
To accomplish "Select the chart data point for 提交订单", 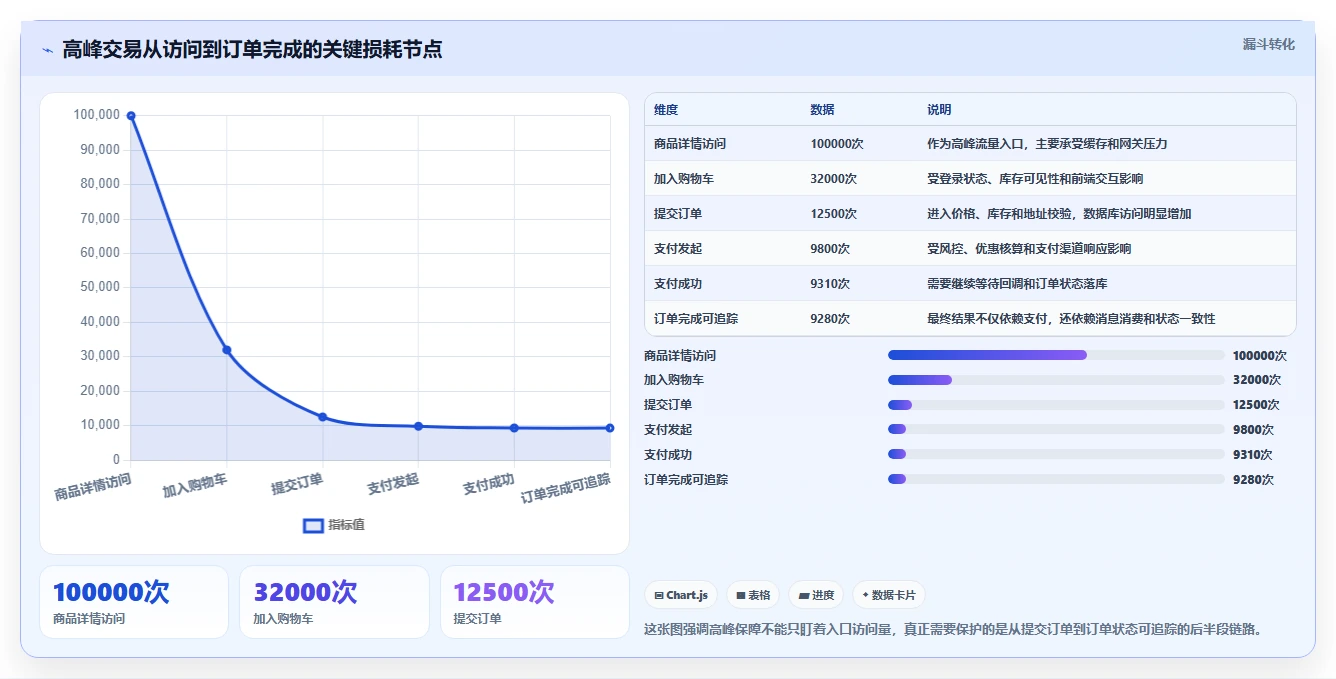I will coord(322,417).
